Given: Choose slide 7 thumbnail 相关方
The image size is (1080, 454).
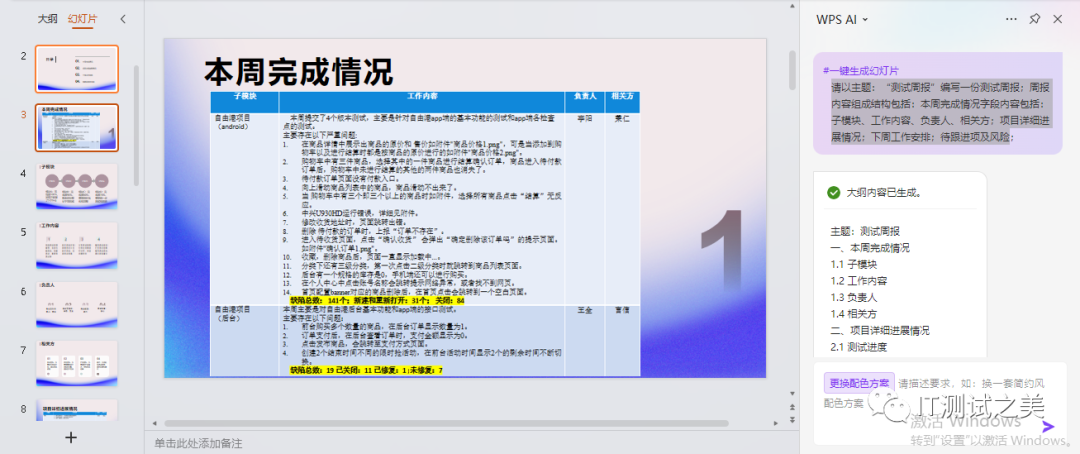Looking at the screenshot, I should [77, 364].
